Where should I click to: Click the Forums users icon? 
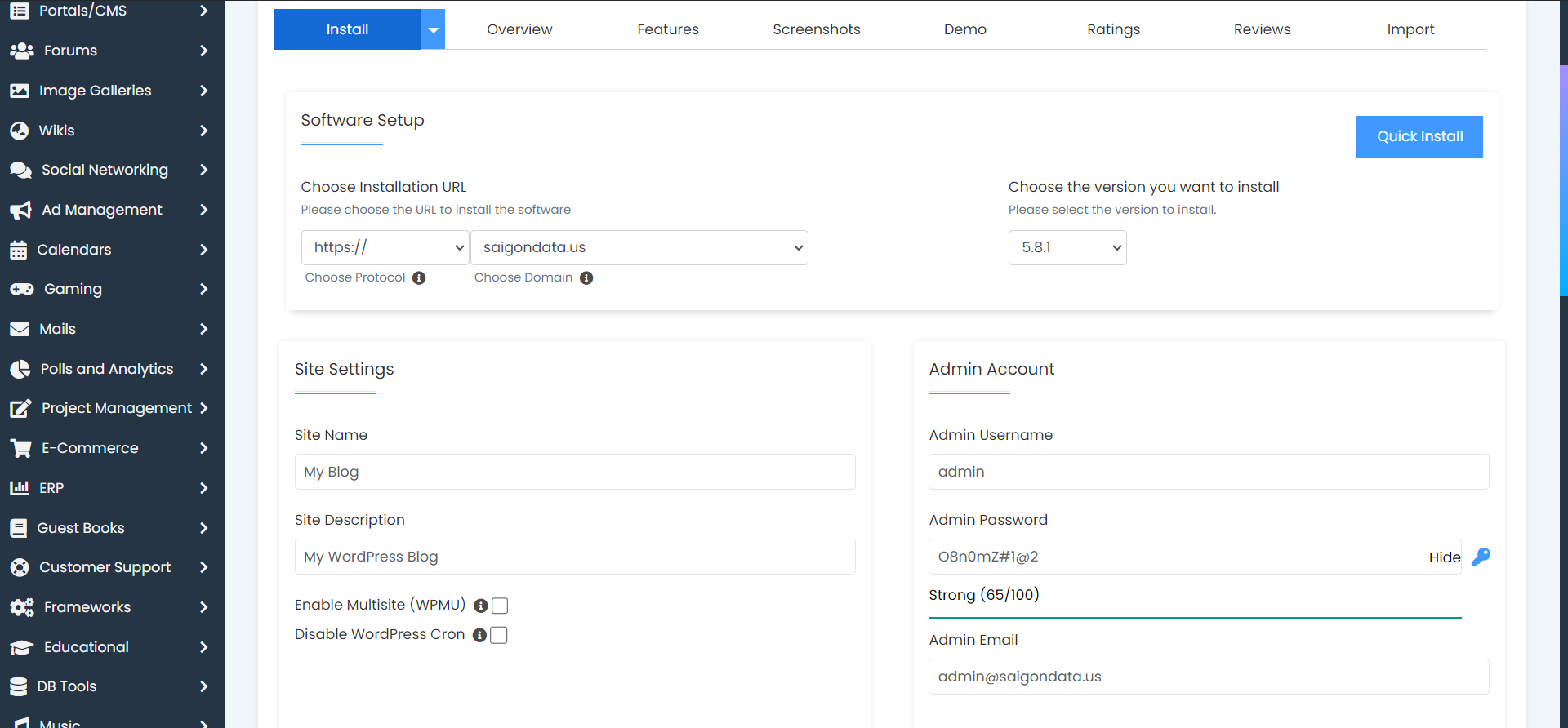pyautogui.click(x=21, y=51)
